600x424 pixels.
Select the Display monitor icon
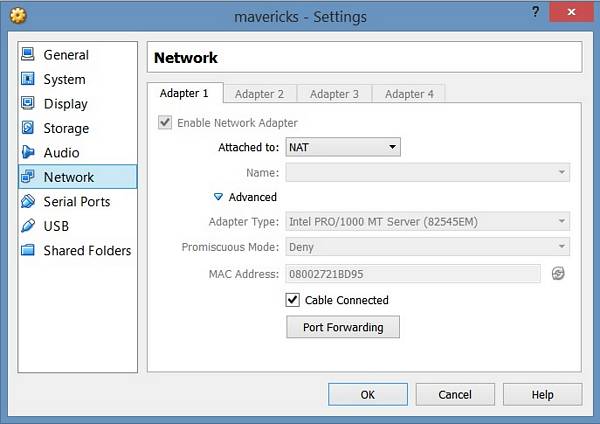[x=27, y=104]
